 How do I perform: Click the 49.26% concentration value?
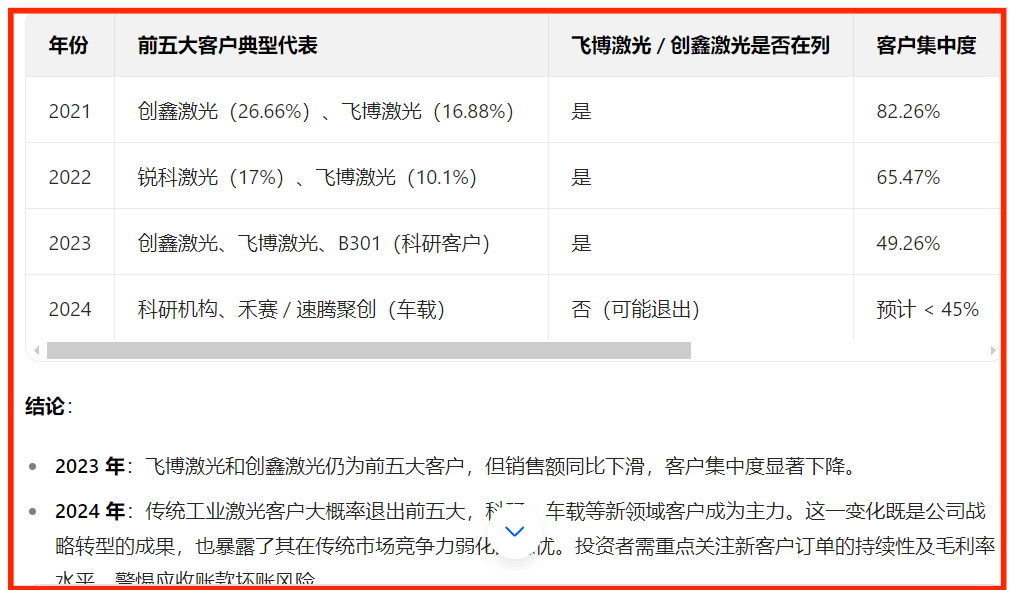(x=908, y=243)
